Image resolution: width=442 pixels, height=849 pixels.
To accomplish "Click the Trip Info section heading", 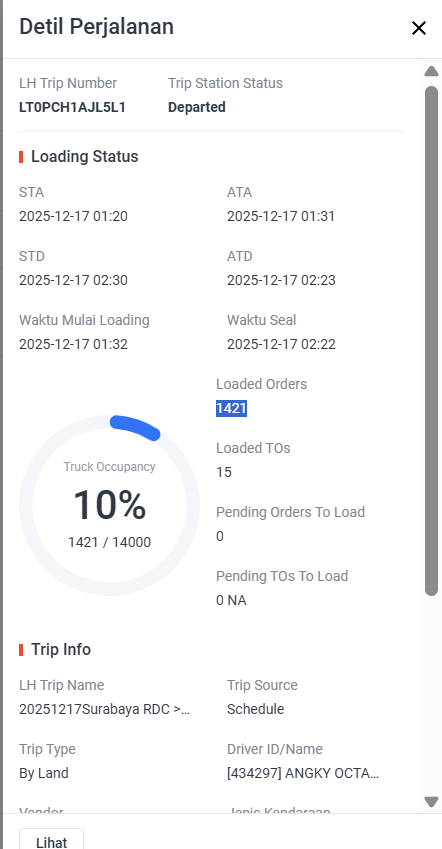I will pos(61,649).
